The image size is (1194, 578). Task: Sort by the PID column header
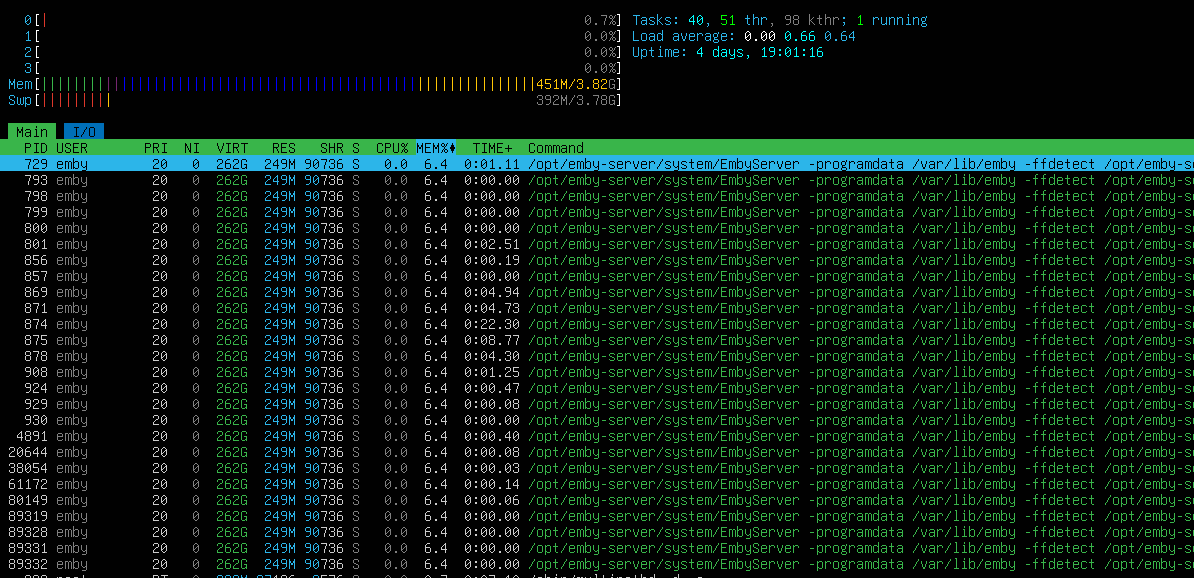click(36, 148)
